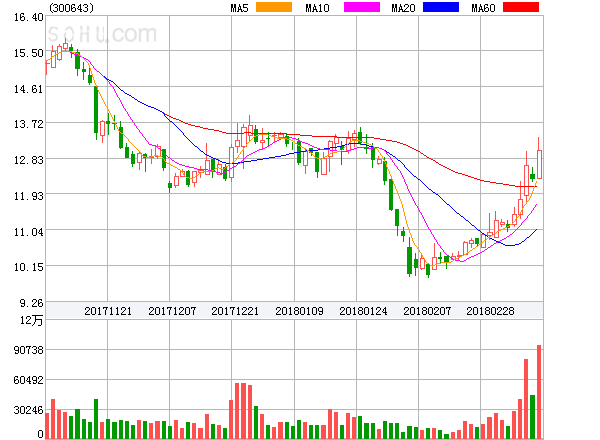Image resolution: width=600 pixels, height=440 pixels.
Task: Click the 12.83 price axis label
Action: [x=29, y=160]
